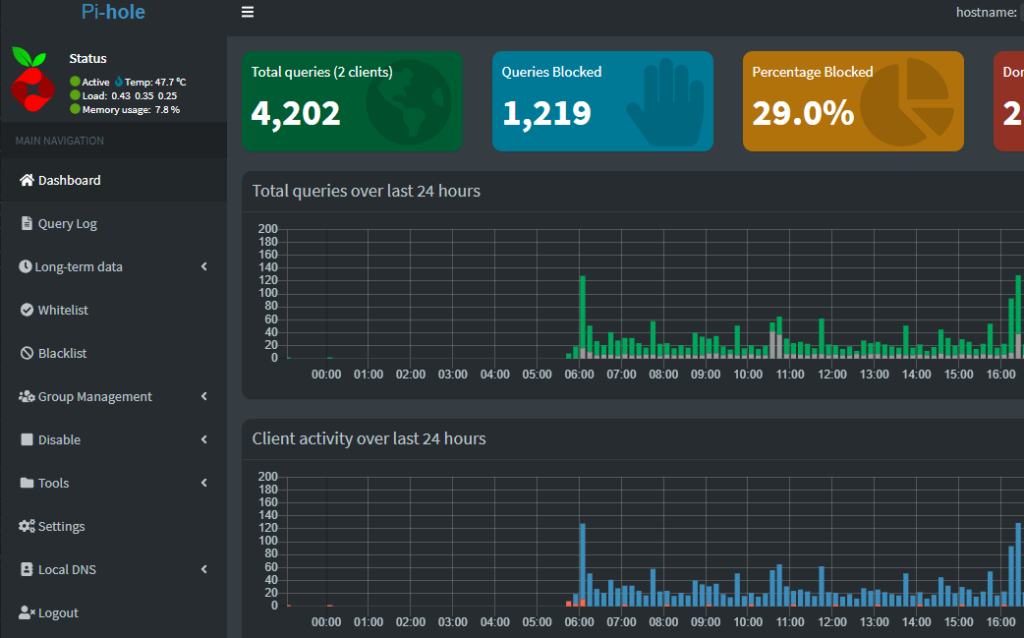Click the Pi-hole title link
Viewport: 1024px width, 638px height.
(113, 13)
